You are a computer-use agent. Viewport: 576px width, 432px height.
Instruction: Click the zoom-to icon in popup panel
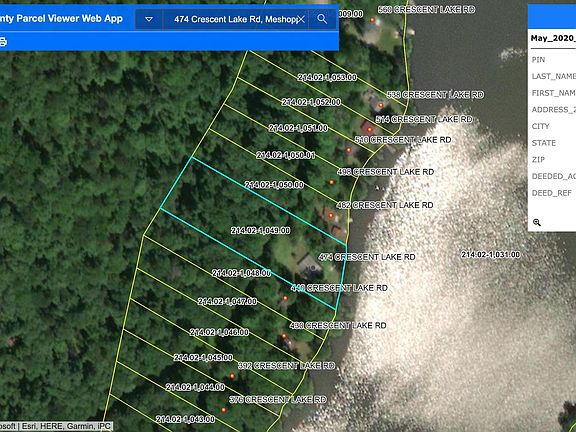point(537,222)
